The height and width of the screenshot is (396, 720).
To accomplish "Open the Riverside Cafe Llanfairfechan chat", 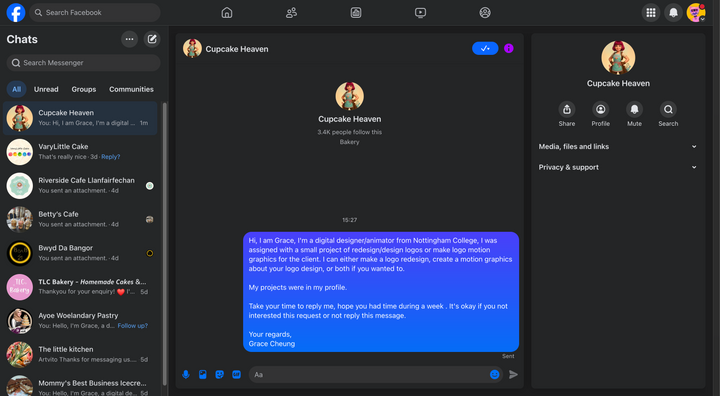I will pos(80,186).
